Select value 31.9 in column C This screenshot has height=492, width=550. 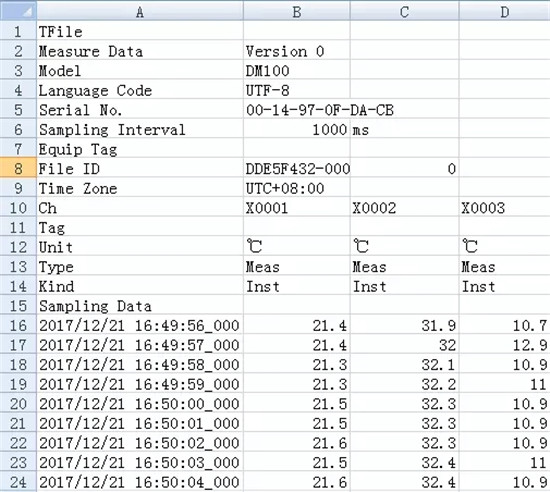coord(404,325)
